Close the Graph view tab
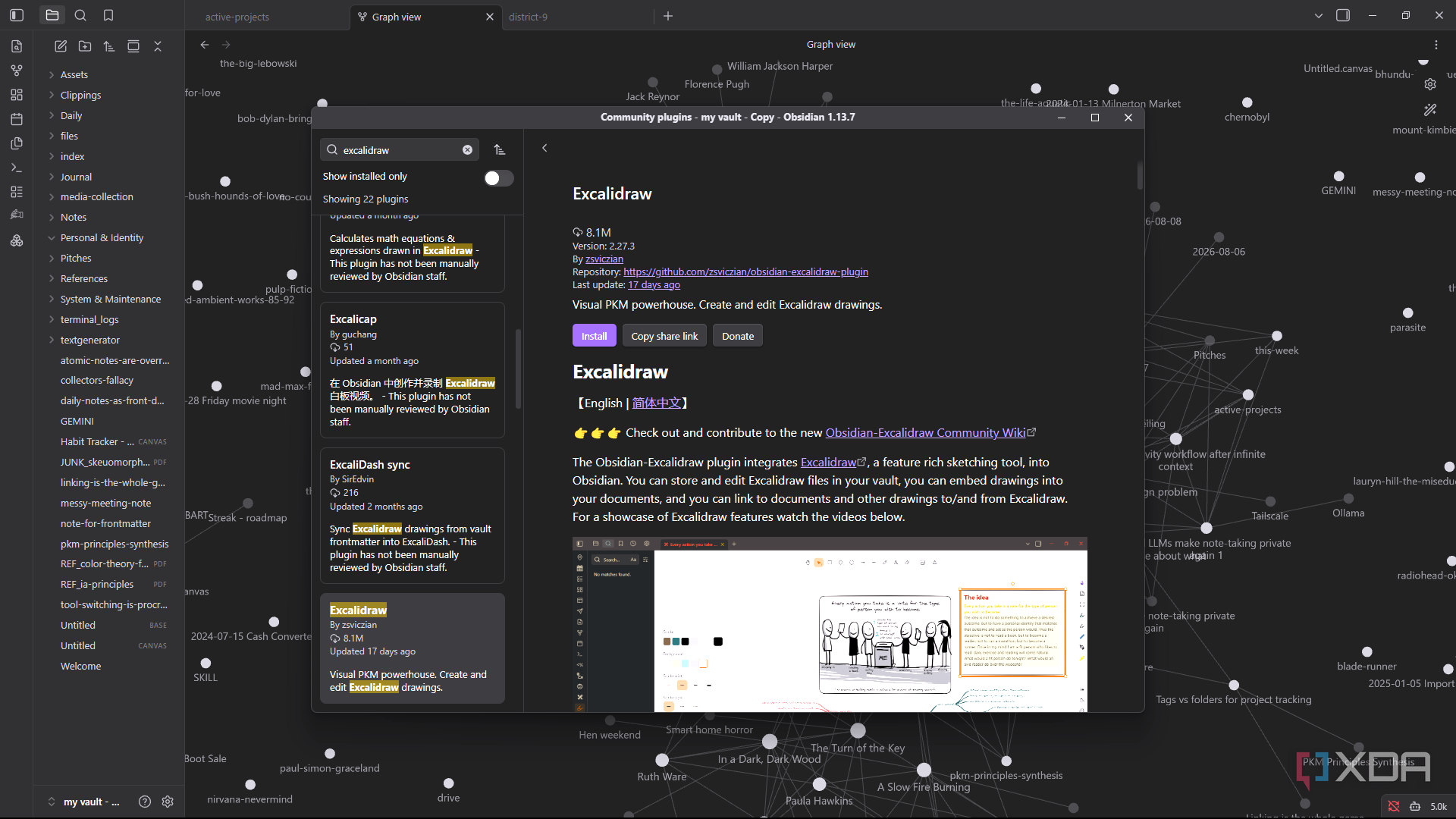The width and height of the screenshot is (1456, 819). click(x=490, y=17)
